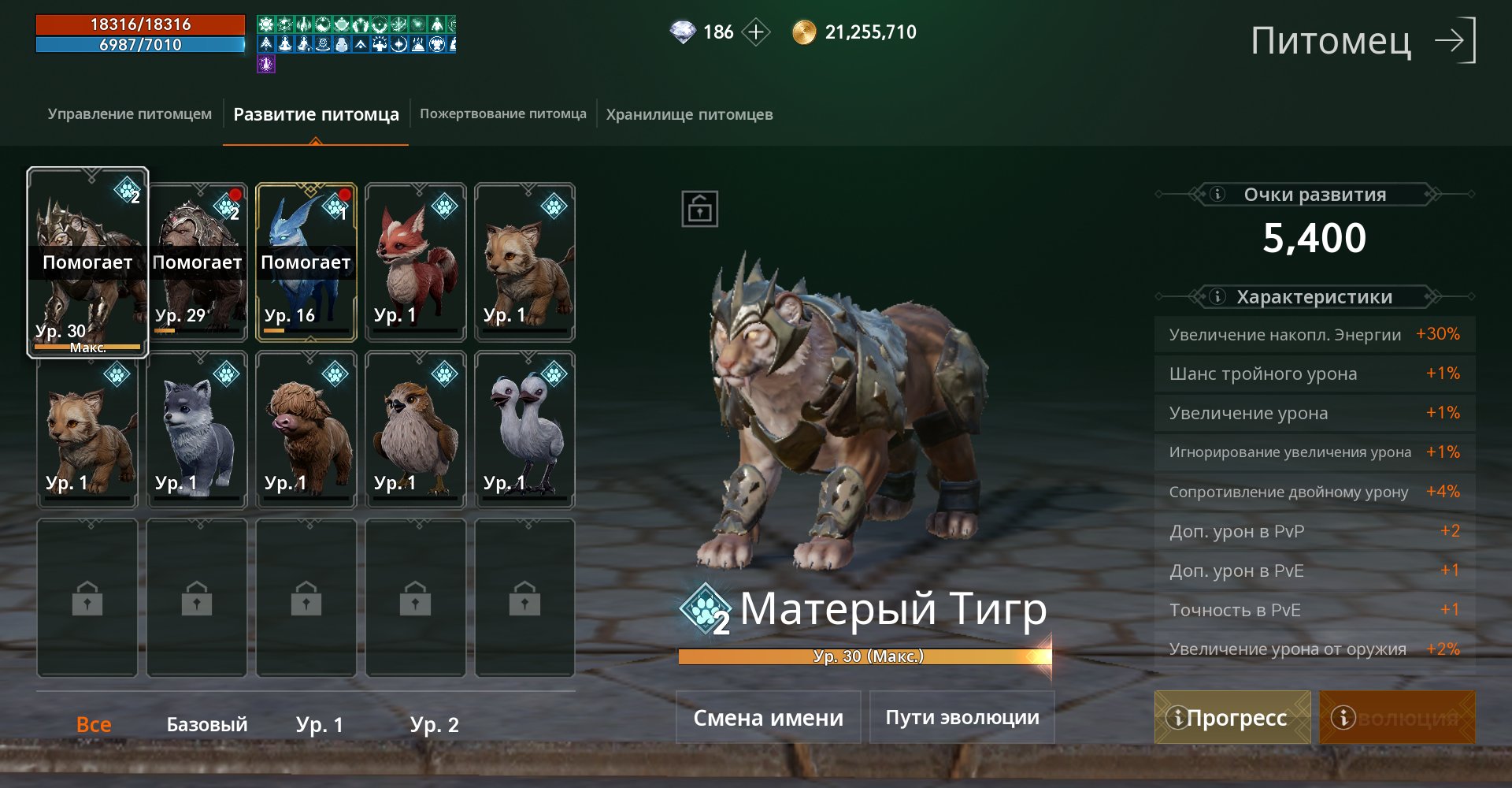The width and height of the screenshot is (1512, 788).
Task: Select the blue rabbit pet level 16
Action: pyautogui.click(x=306, y=262)
